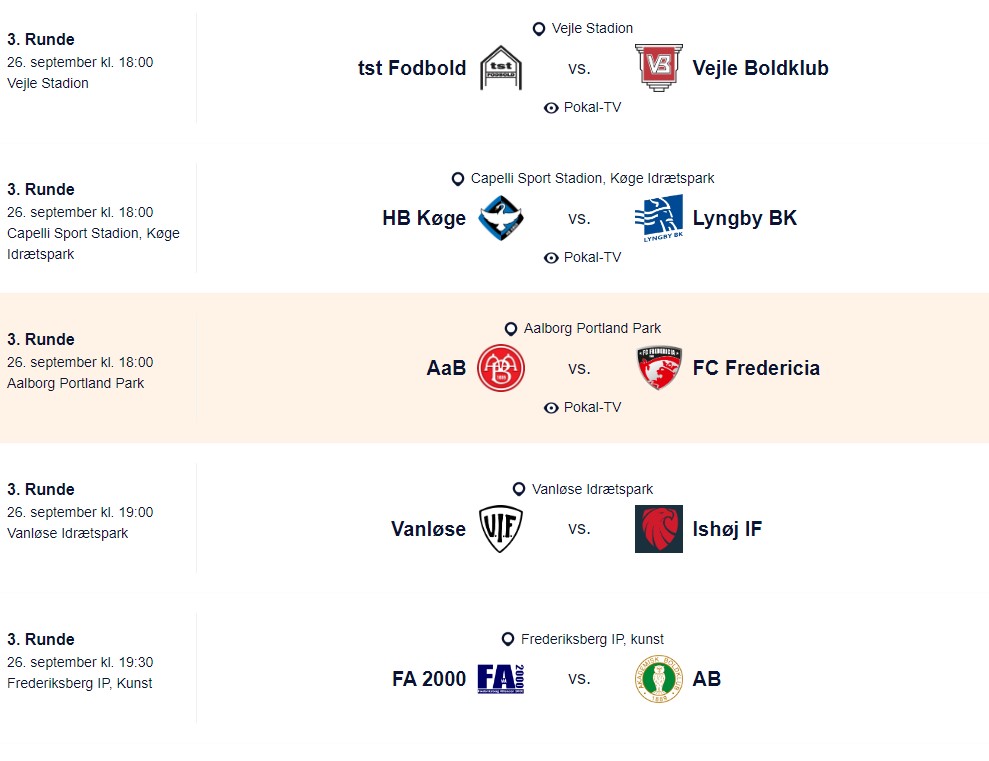Open the Vejle Boldklub team name
Screen dimensions: 989x761
pos(761,68)
